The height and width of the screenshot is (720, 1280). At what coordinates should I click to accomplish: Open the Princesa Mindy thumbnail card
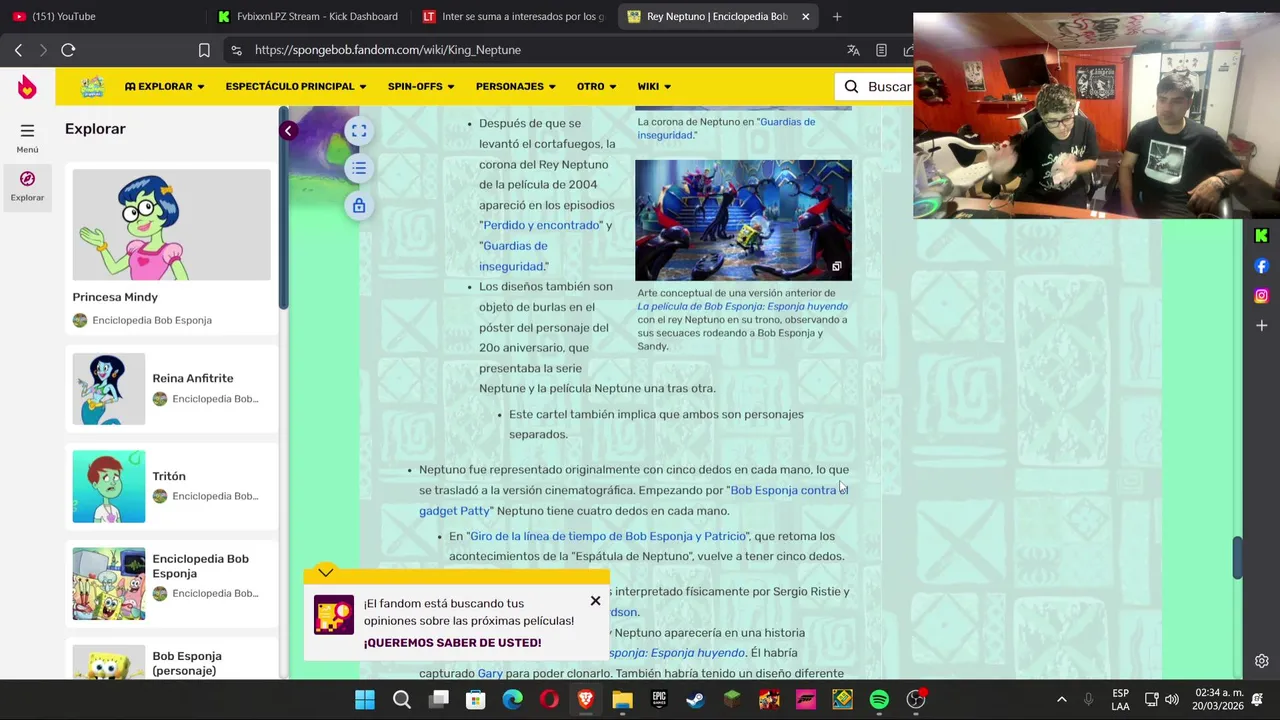click(171, 225)
